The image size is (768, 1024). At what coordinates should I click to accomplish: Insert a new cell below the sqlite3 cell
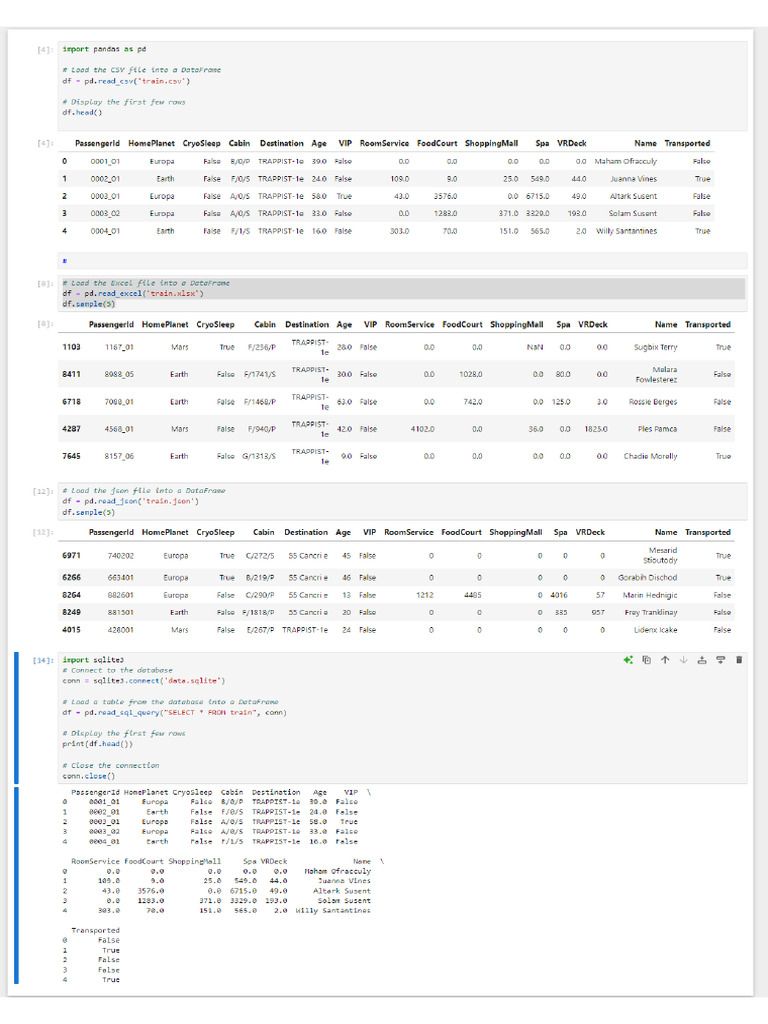pyautogui.click(x=720, y=660)
